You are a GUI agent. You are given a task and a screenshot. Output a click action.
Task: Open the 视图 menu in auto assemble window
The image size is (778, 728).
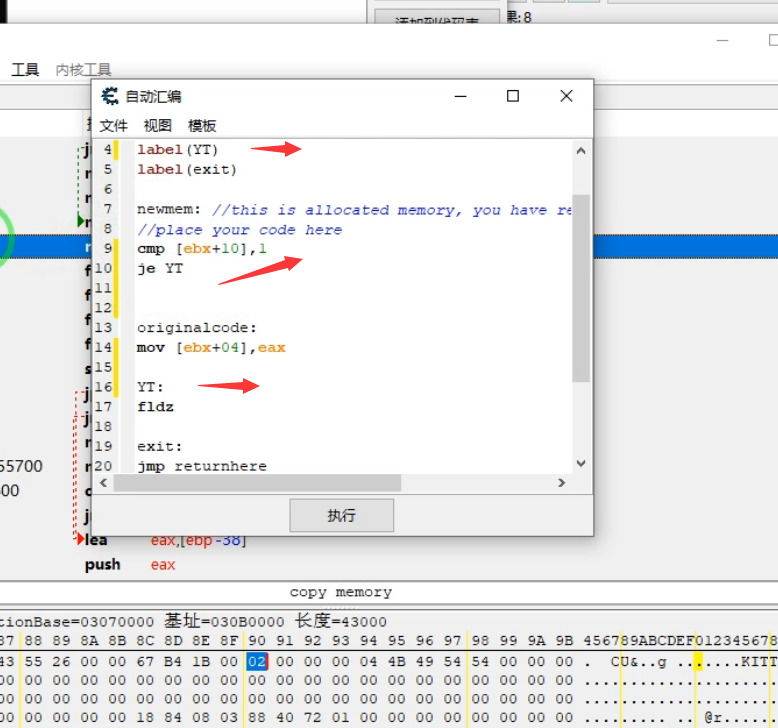(x=157, y=126)
